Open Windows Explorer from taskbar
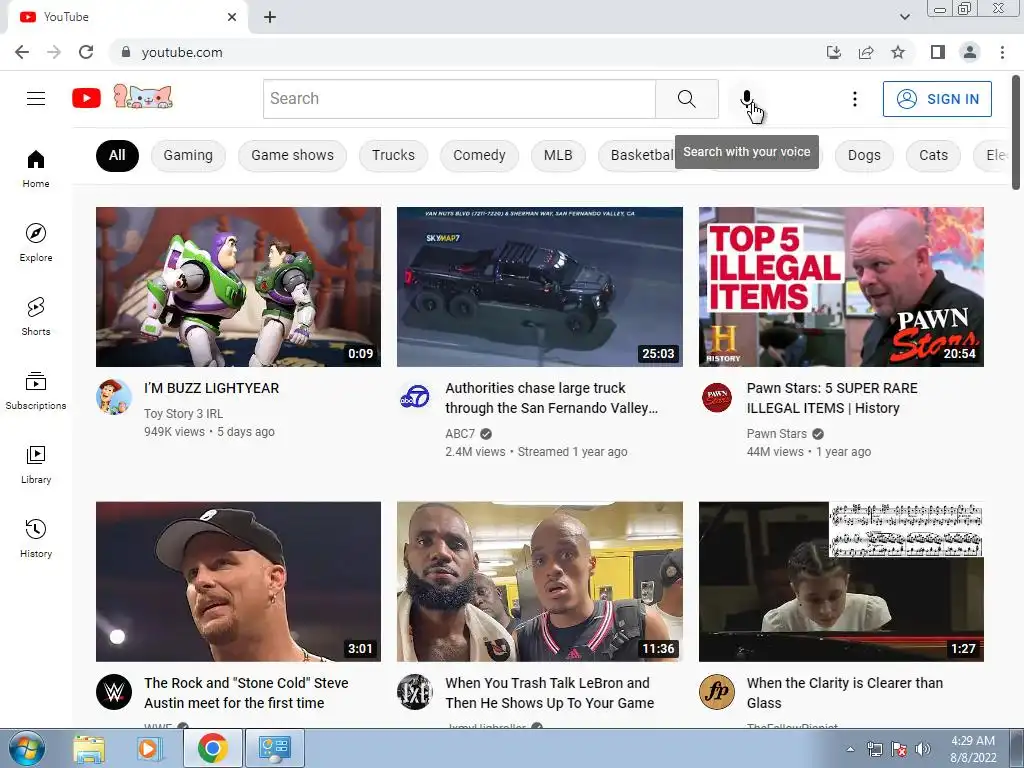The image size is (1024, 768). (x=89, y=749)
